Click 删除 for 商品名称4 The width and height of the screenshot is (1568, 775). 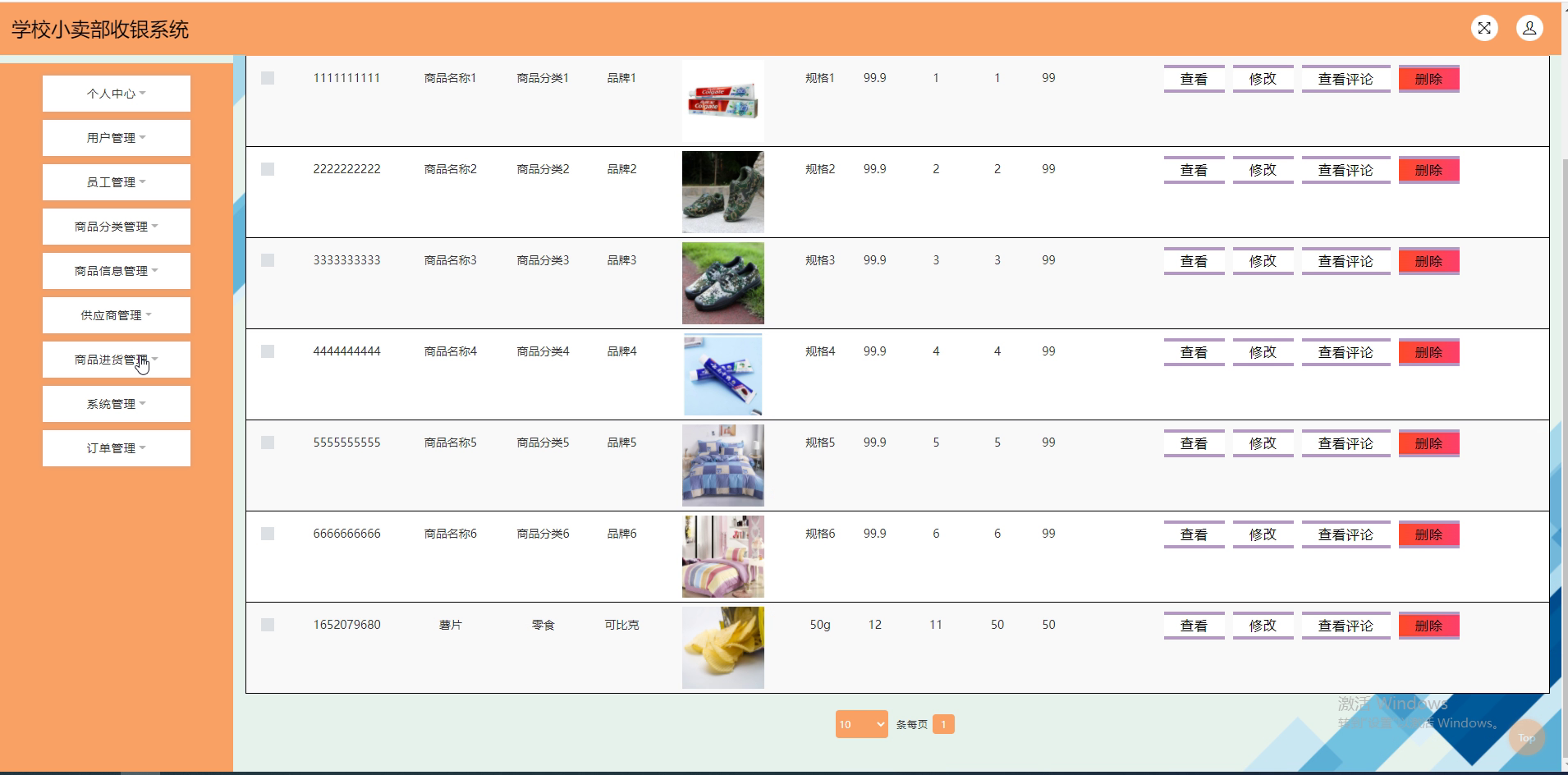tap(1428, 352)
